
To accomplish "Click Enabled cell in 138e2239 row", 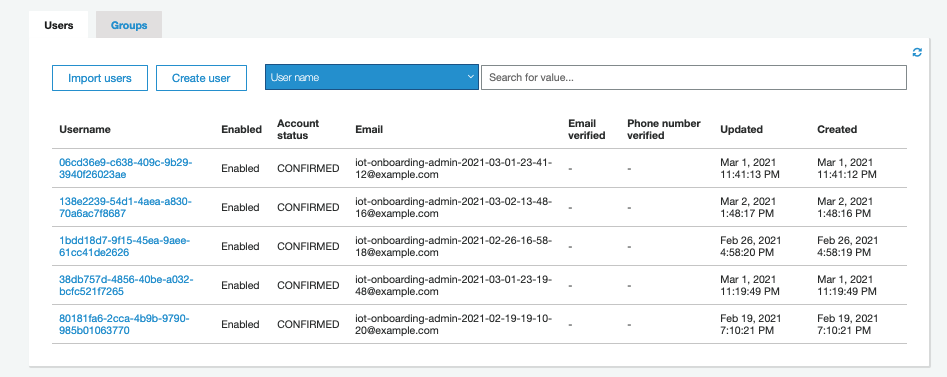I will pos(240,207).
